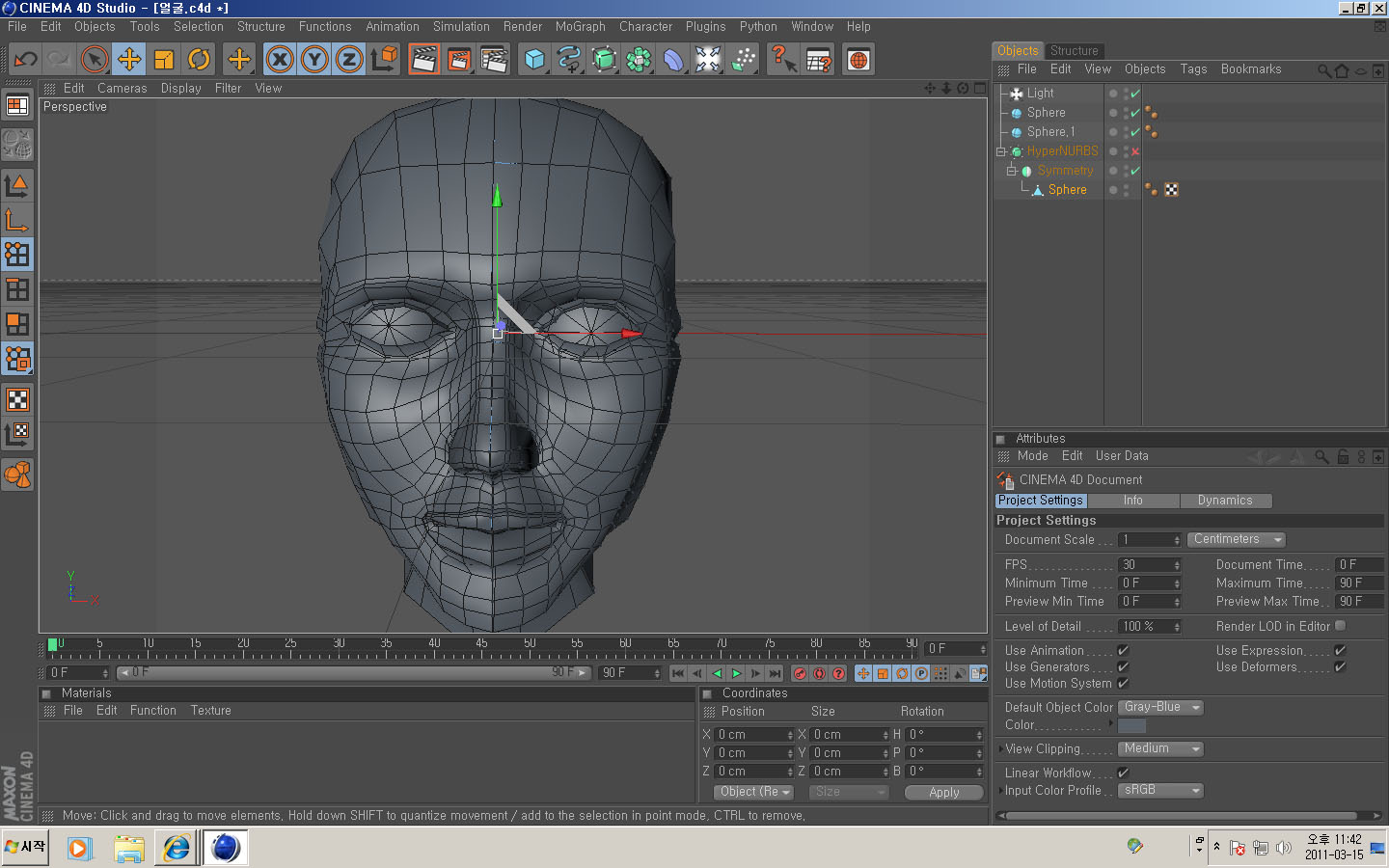Open Default Object Color Gray-Blue dropdown

coord(1160,708)
